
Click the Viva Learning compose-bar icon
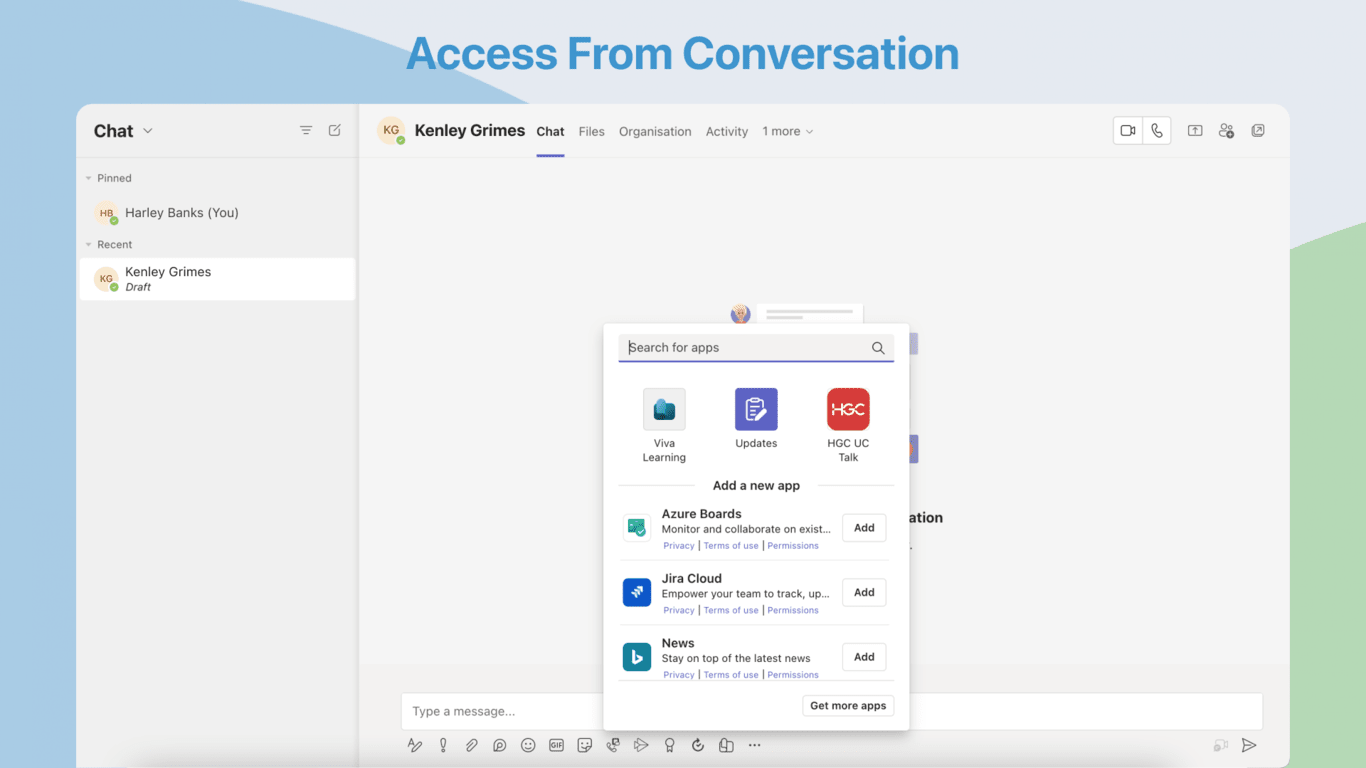coord(726,745)
